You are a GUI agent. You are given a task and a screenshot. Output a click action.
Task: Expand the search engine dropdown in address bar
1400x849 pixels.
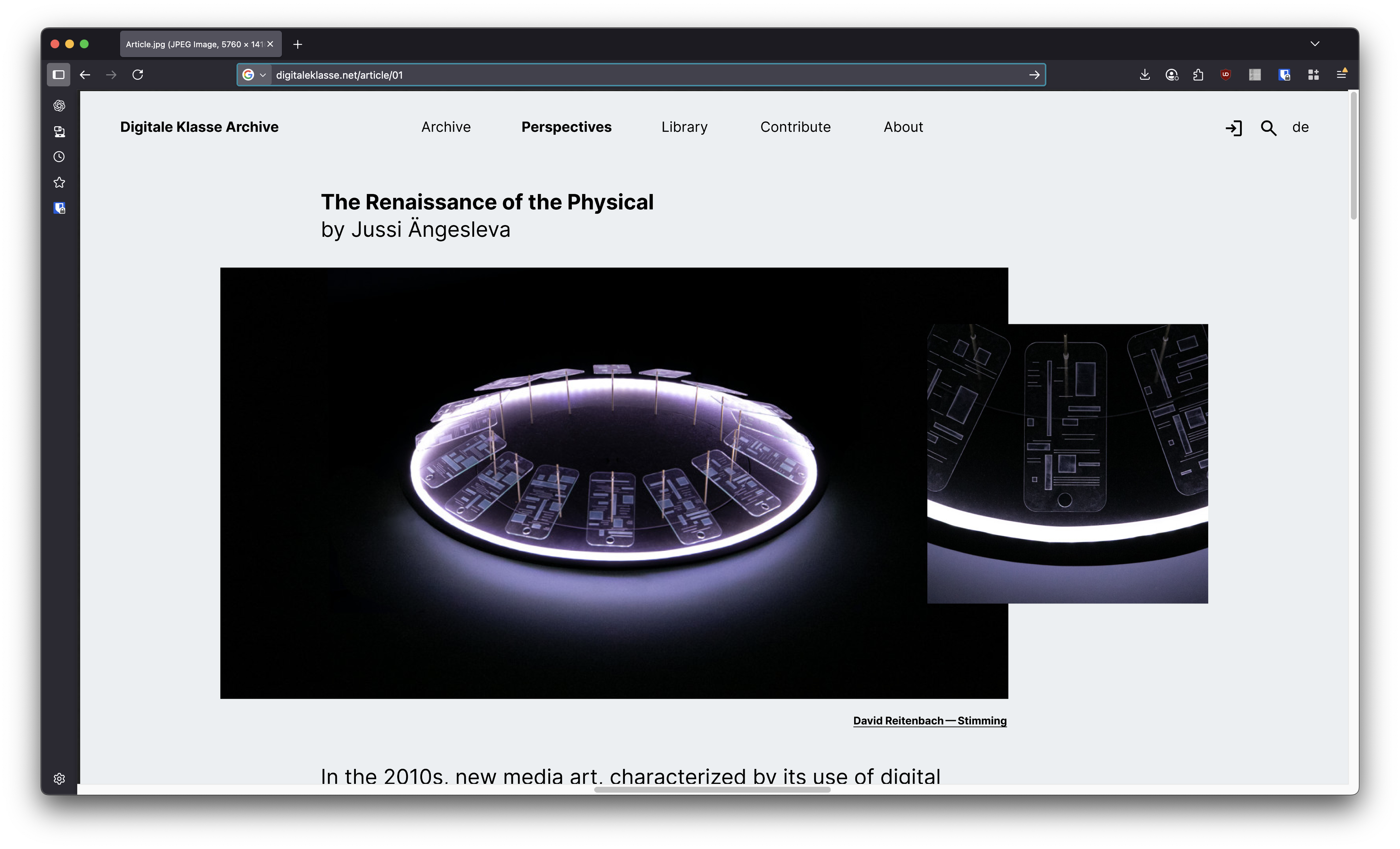click(262, 75)
